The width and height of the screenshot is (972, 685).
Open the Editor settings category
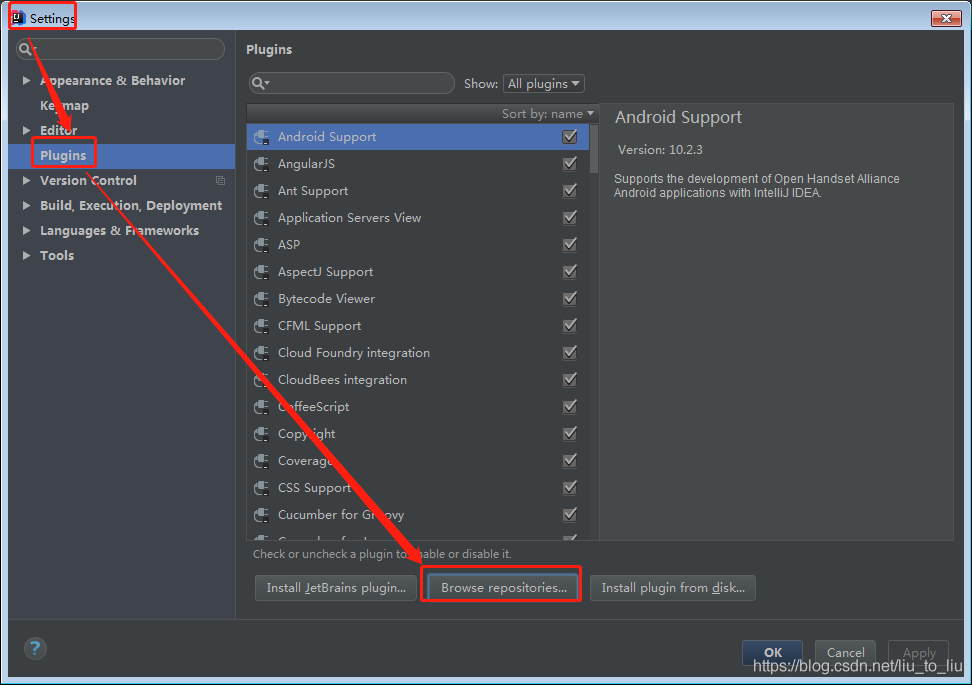pos(59,130)
